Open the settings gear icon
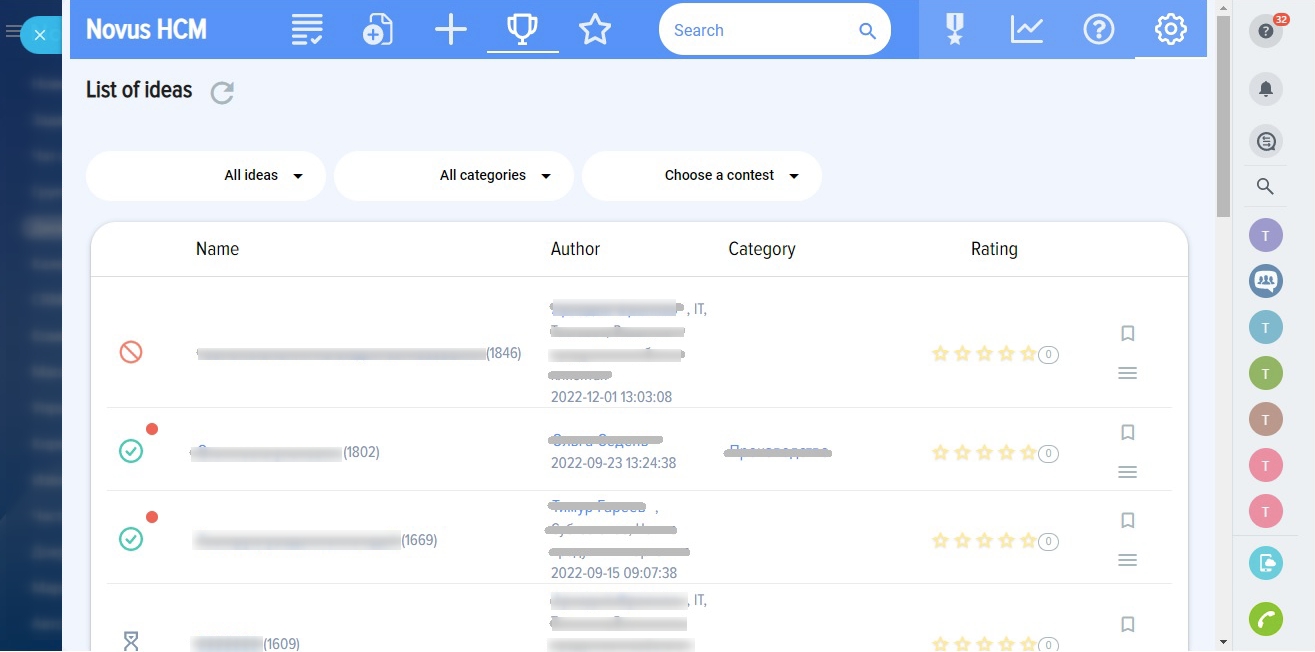Viewport: 1315px width, 652px height. [1169, 30]
